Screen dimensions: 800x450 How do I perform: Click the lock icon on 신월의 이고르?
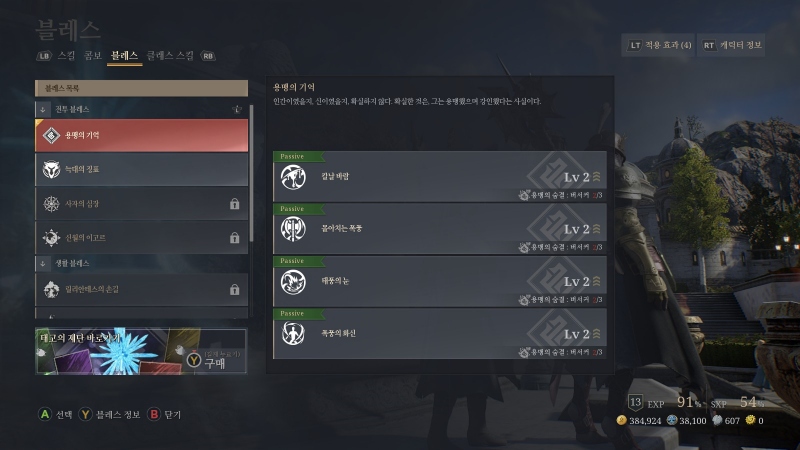pos(234,238)
